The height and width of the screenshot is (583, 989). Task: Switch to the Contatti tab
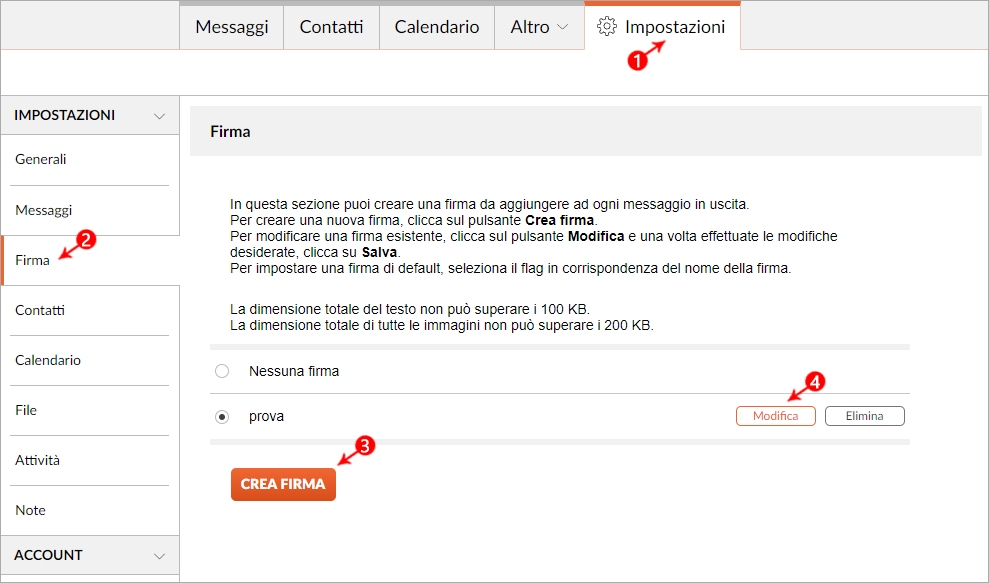(331, 27)
